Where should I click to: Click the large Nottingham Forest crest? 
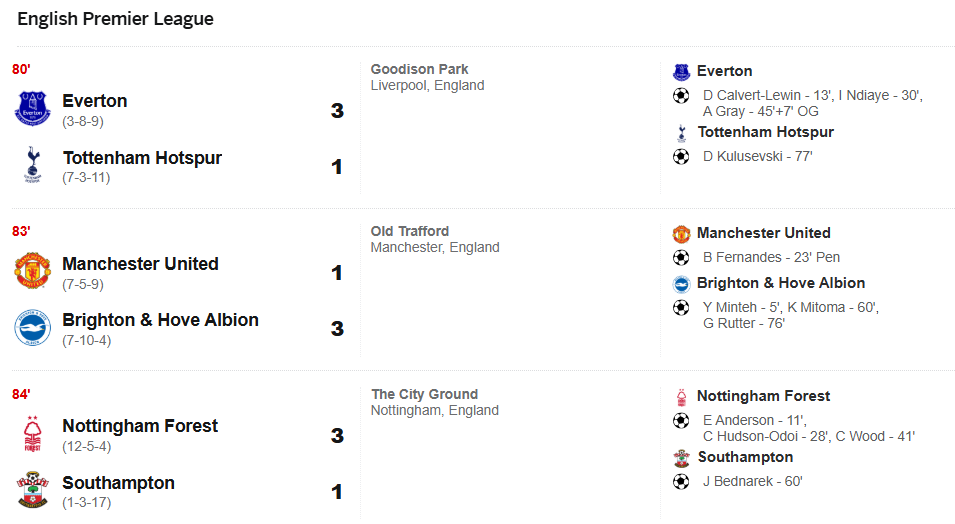click(x=32, y=434)
